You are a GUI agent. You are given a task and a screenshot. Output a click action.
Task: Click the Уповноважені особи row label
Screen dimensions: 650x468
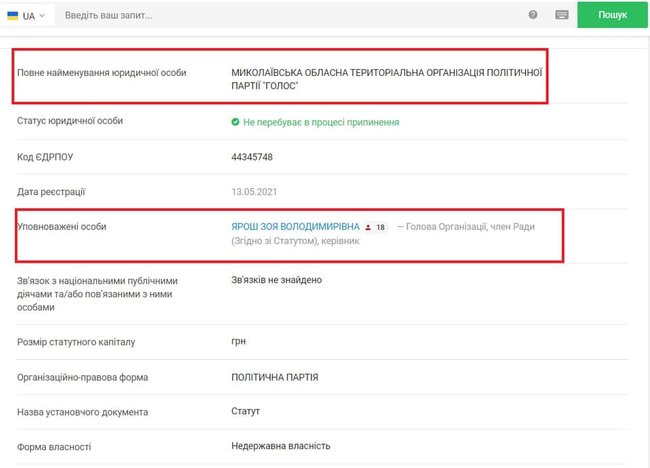[62, 227]
